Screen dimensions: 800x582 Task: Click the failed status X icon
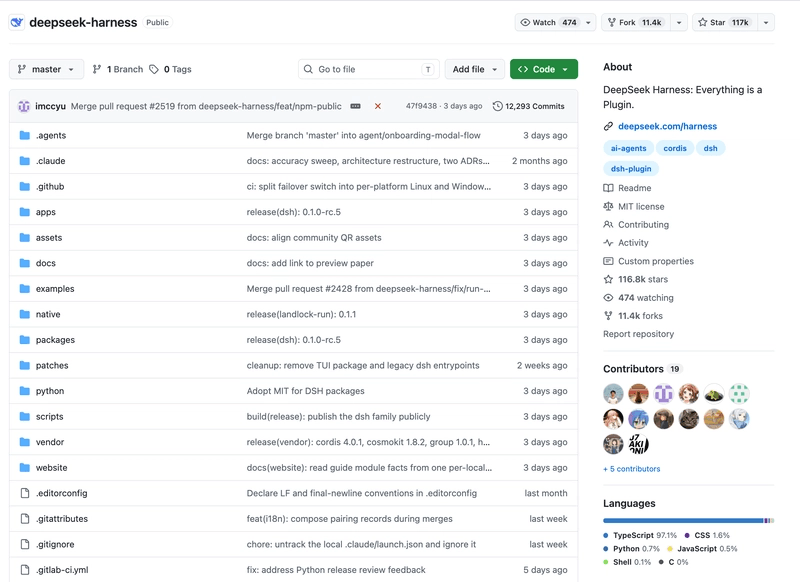tap(378, 106)
